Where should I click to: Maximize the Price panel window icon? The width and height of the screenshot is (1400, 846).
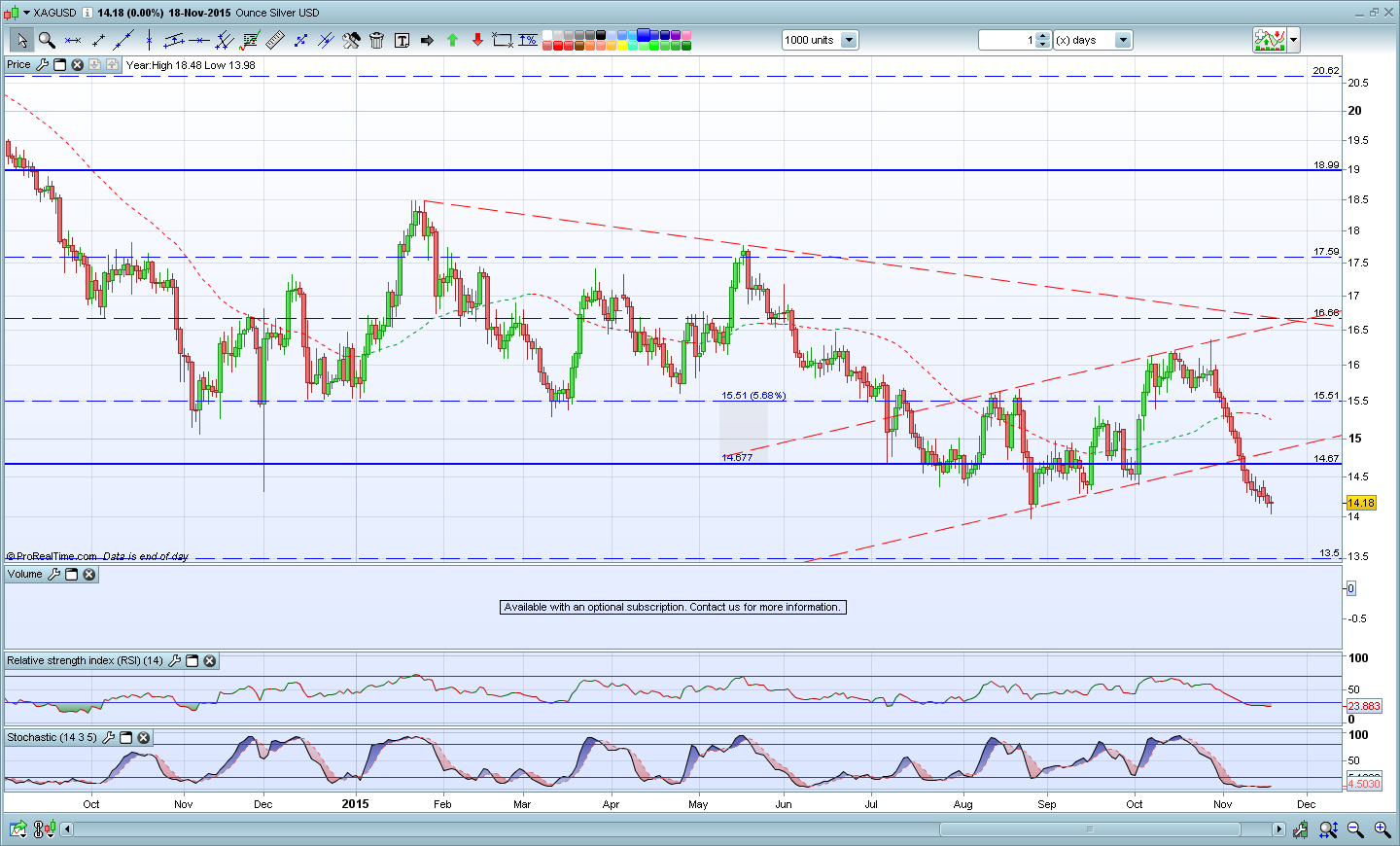59,64
